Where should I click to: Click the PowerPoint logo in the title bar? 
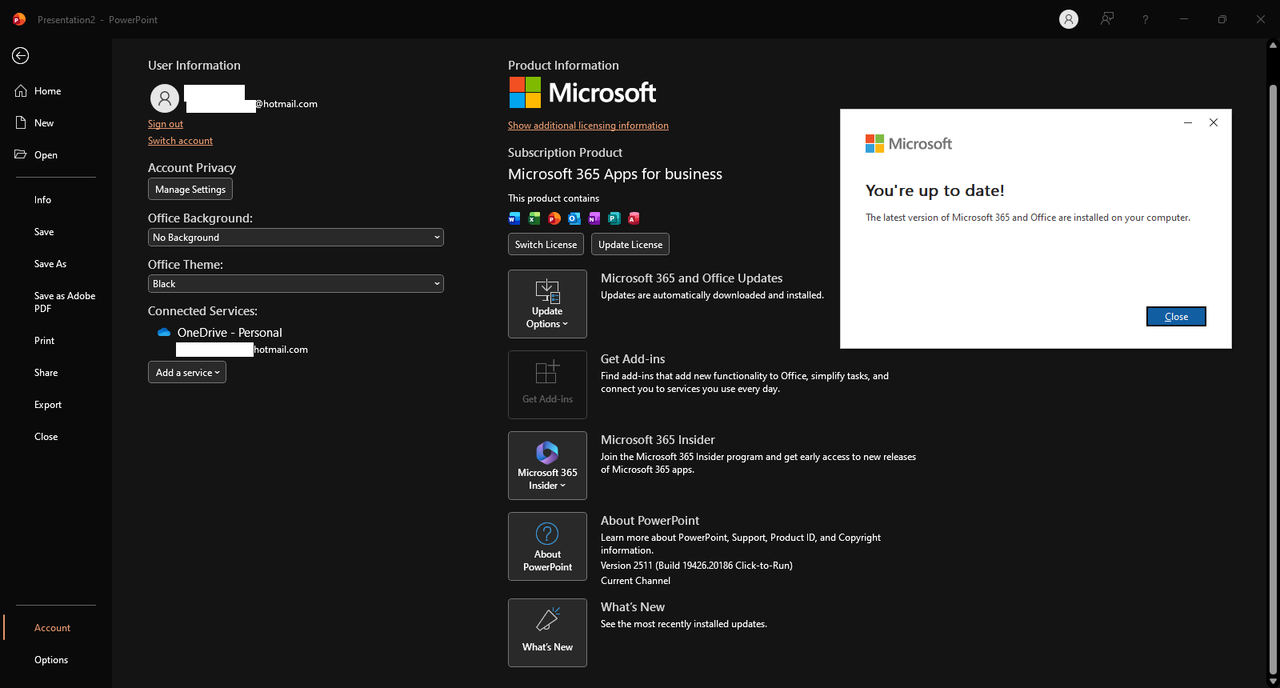[x=19, y=19]
